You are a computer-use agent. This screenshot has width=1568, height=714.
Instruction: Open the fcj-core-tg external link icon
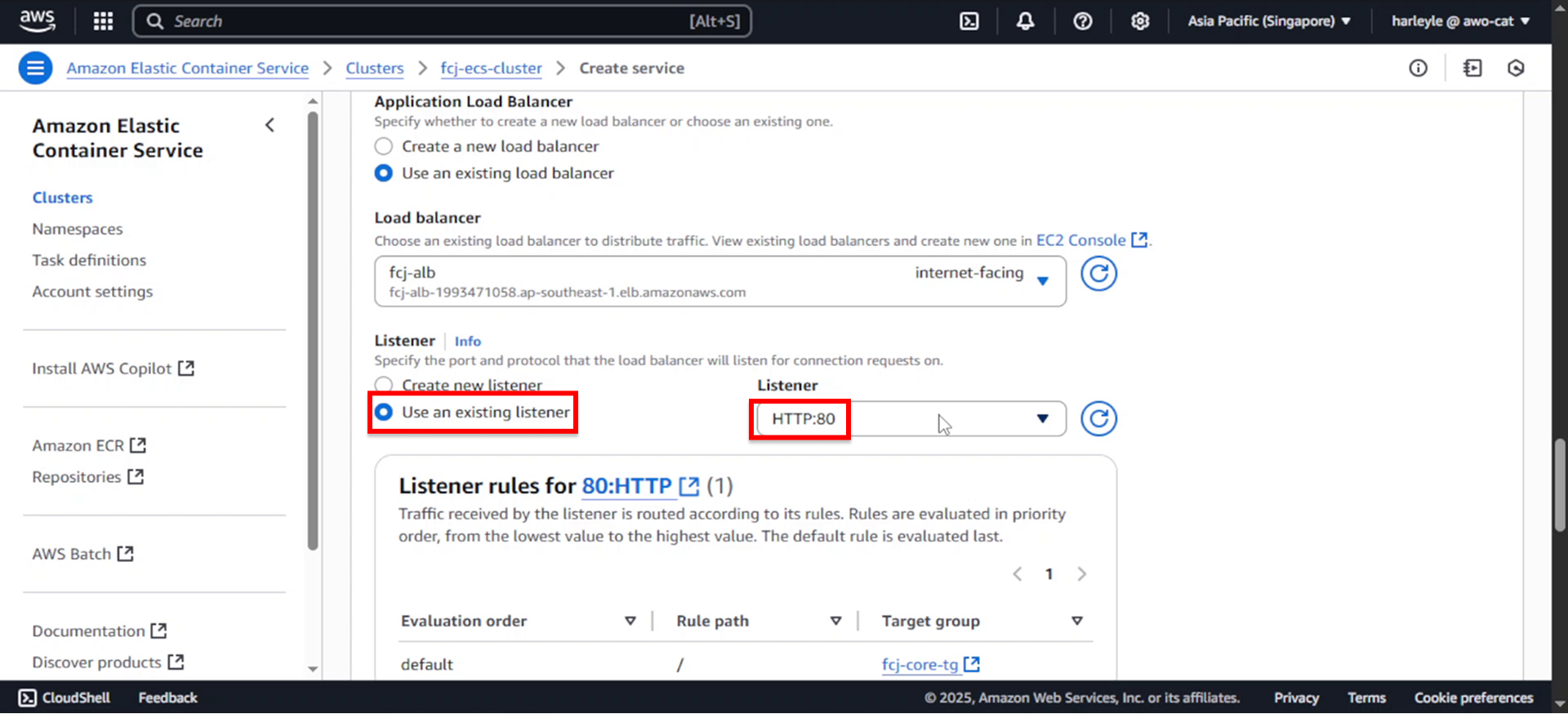[x=972, y=664]
